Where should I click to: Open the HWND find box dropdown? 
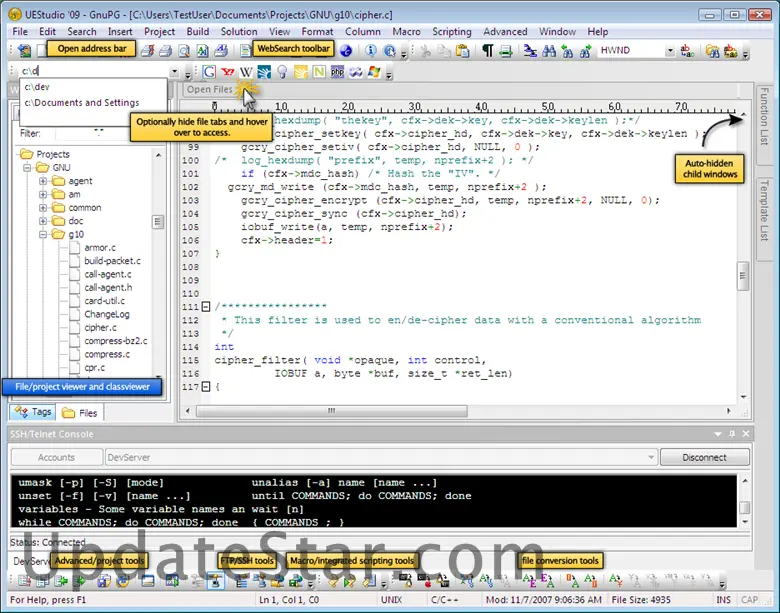(670, 50)
